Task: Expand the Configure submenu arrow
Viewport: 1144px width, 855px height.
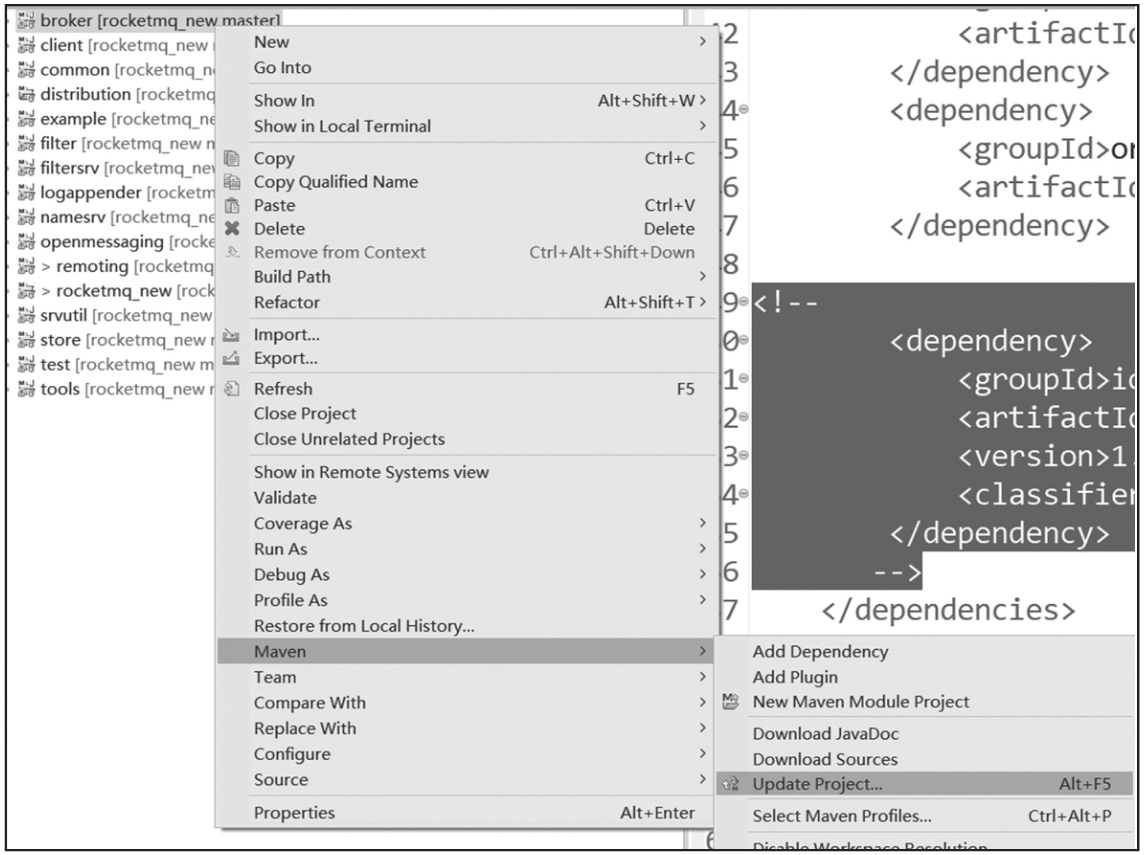Action: (703, 754)
